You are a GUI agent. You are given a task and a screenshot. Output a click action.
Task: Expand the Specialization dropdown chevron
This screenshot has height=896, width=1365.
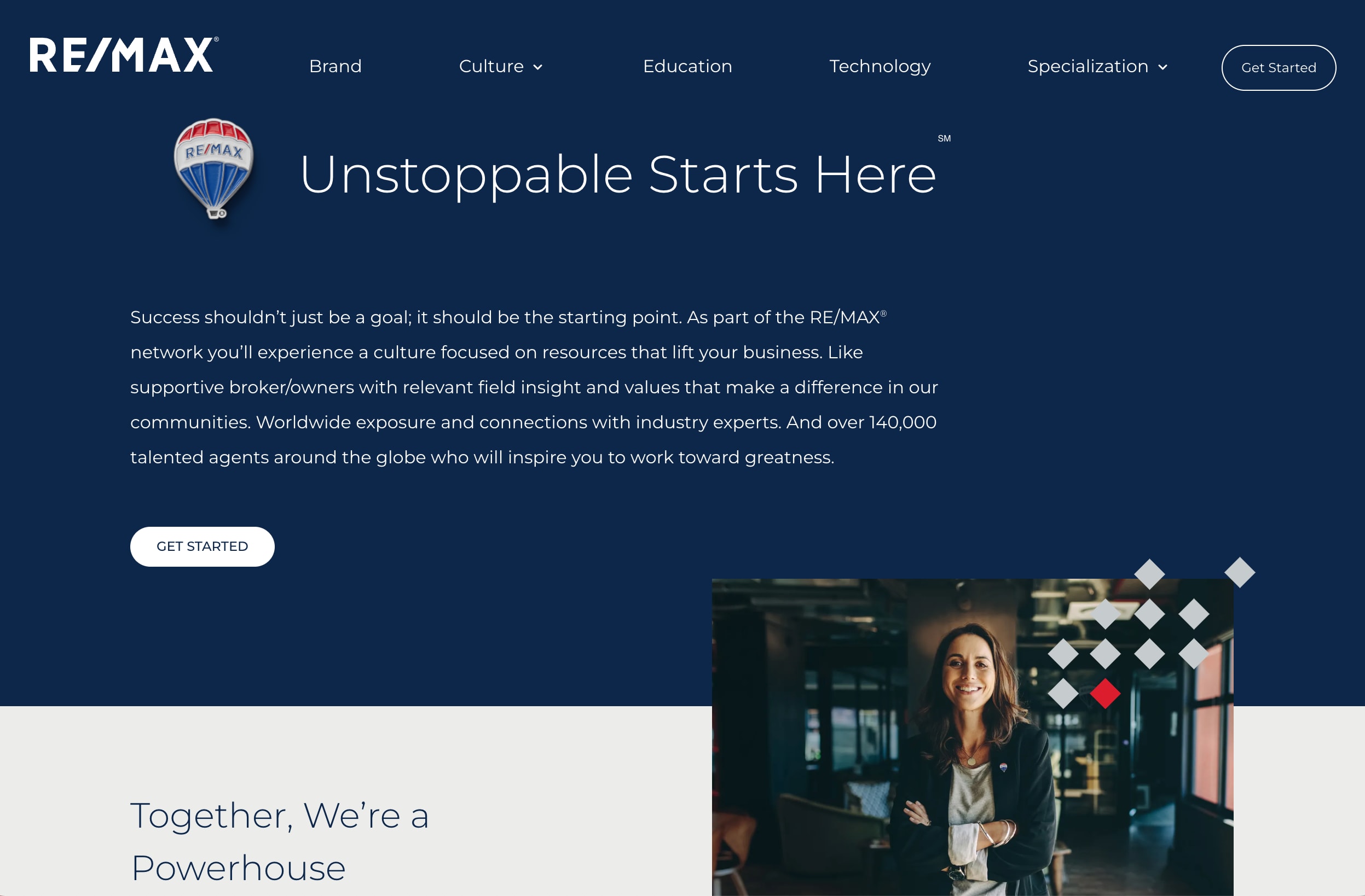pos(1162,67)
